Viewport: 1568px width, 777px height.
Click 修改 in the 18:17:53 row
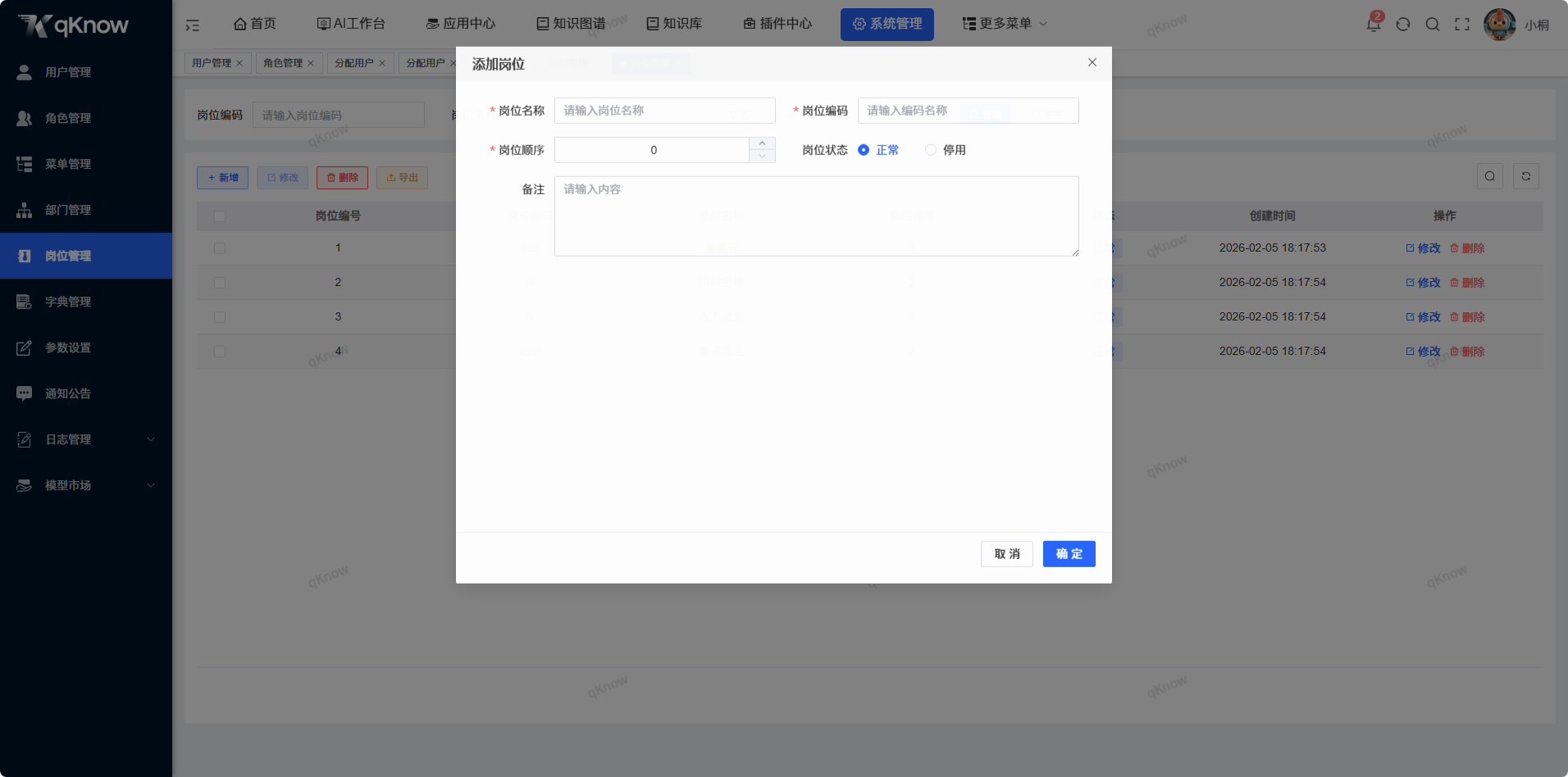tap(1423, 248)
